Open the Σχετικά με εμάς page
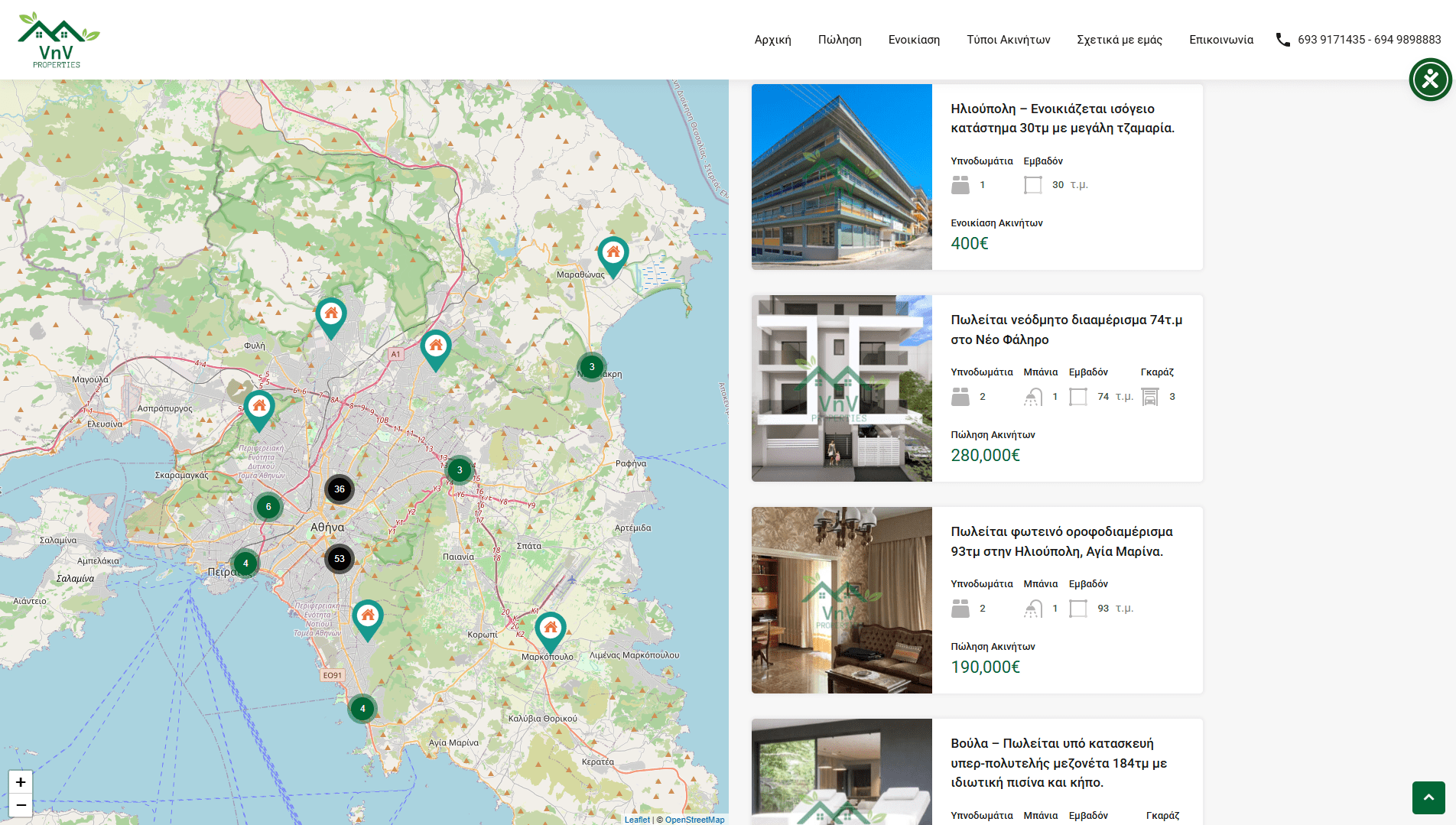This screenshot has height=825, width=1456. [x=1119, y=40]
